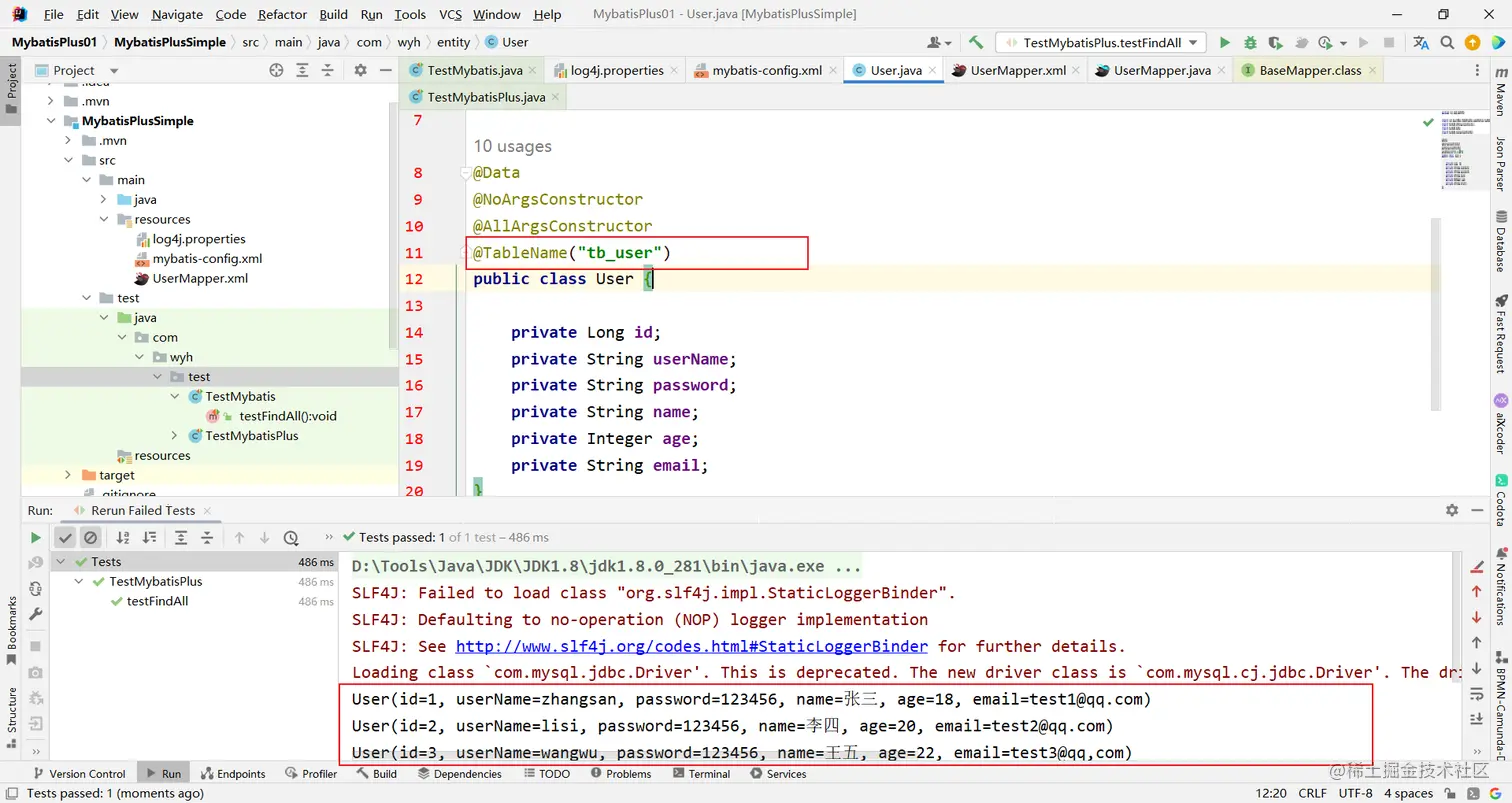1512x803 pixels.
Task: Open the Endpoints tool window
Action: click(x=233, y=774)
